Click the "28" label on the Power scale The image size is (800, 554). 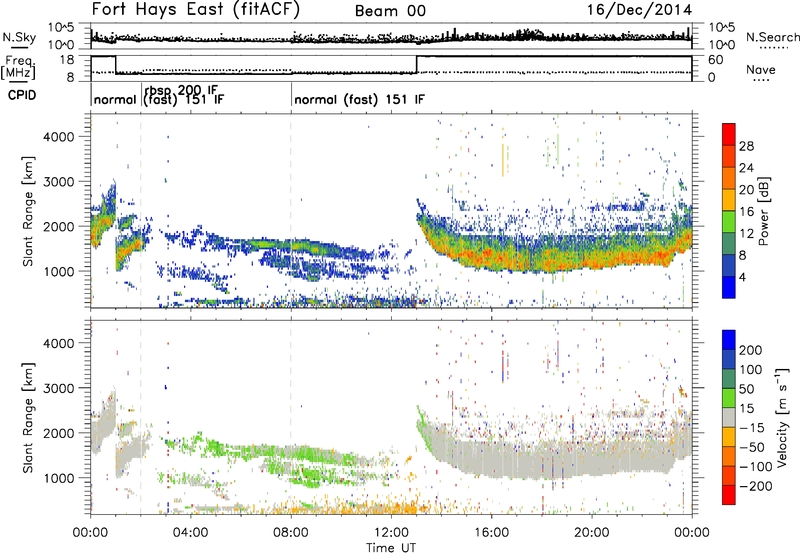click(746, 146)
